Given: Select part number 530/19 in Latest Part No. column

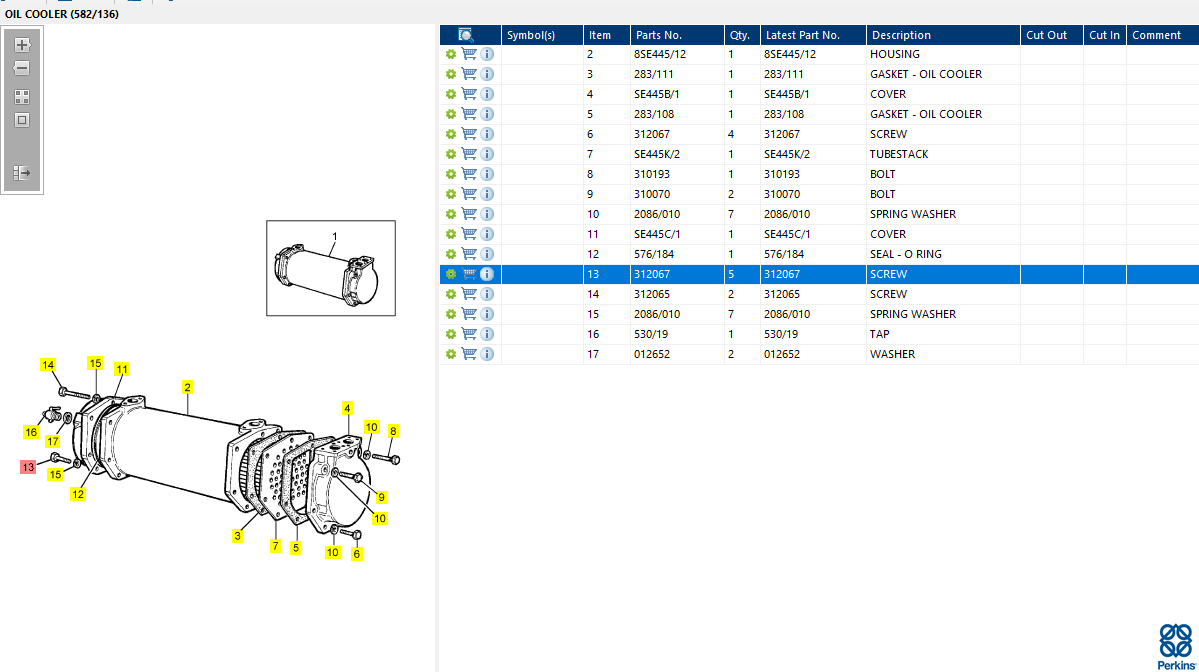Looking at the screenshot, I should 781,334.
